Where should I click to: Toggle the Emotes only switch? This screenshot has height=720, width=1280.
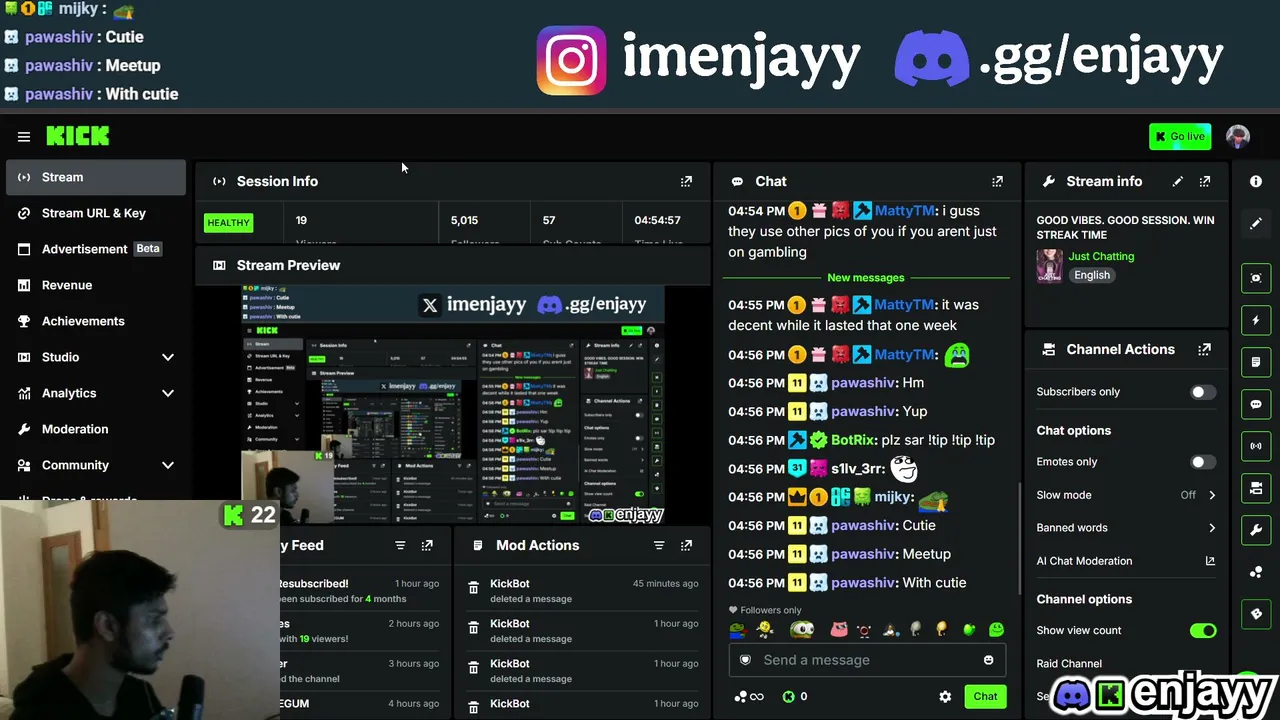(1203, 462)
